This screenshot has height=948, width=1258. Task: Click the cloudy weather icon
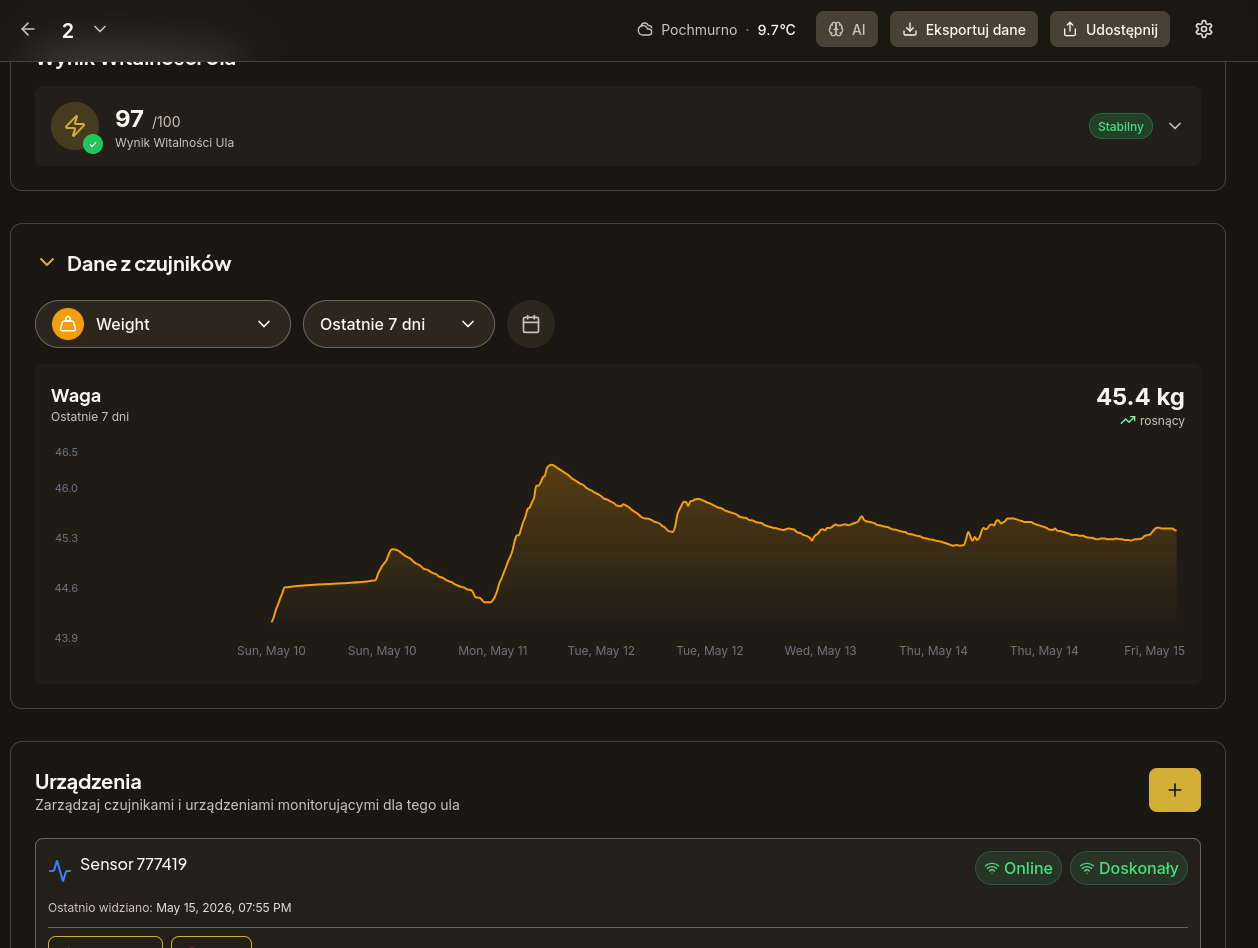(645, 30)
